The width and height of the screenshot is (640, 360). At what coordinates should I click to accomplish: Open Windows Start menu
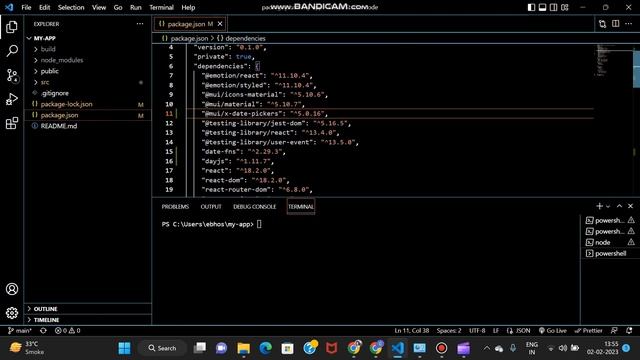124,348
